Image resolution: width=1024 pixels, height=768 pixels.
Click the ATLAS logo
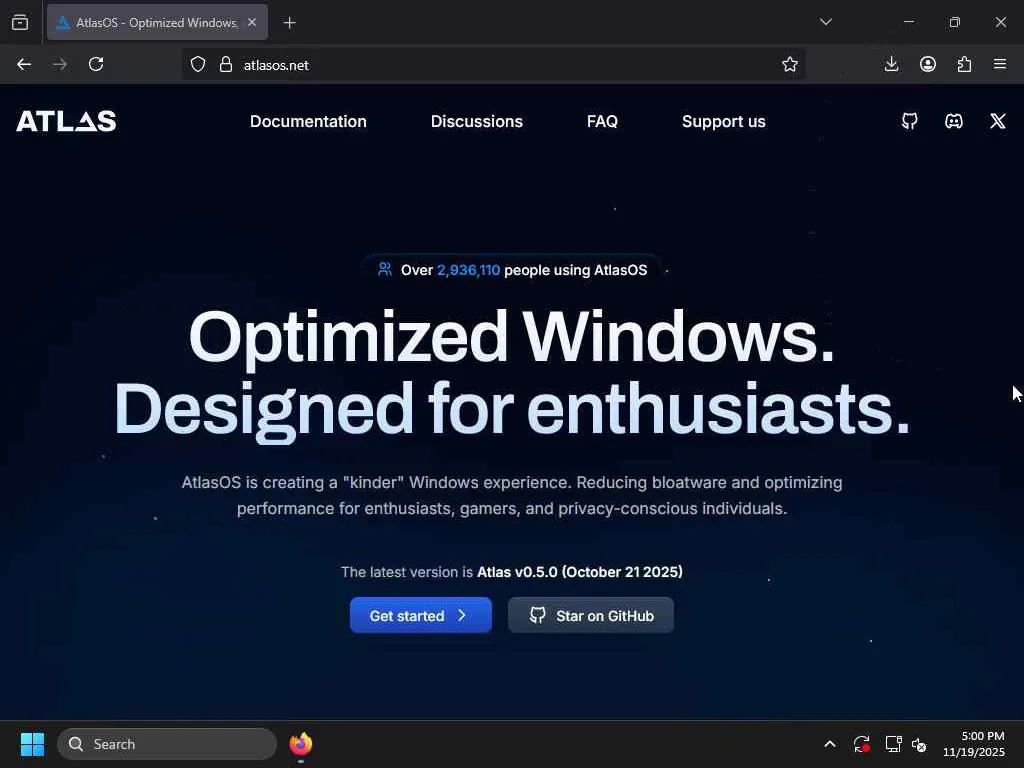point(66,121)
